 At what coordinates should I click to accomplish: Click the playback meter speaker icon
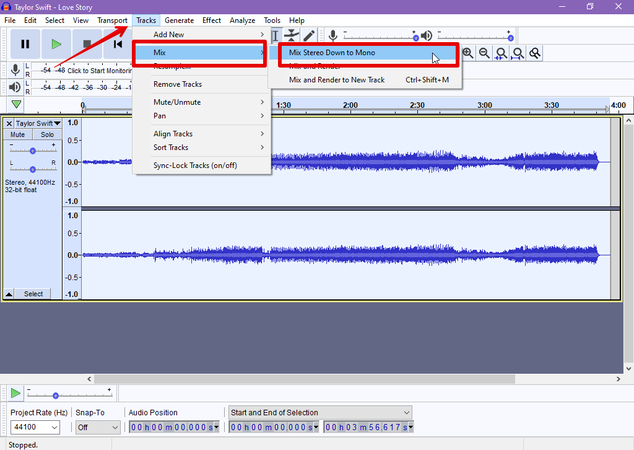click(15, 87)
